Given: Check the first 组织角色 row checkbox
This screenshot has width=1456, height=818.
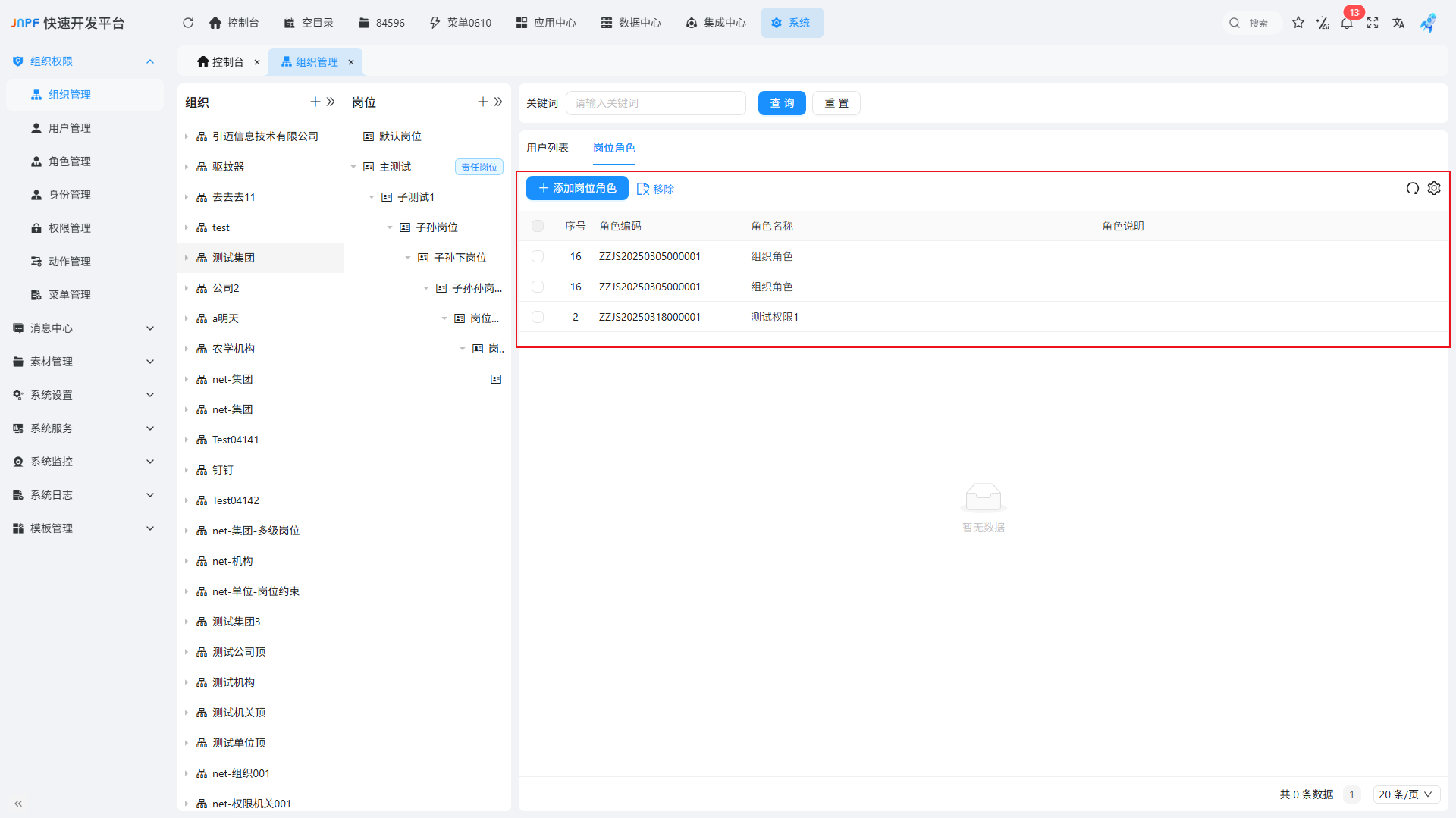Looking at the screenshot, I should click(538, 256).
